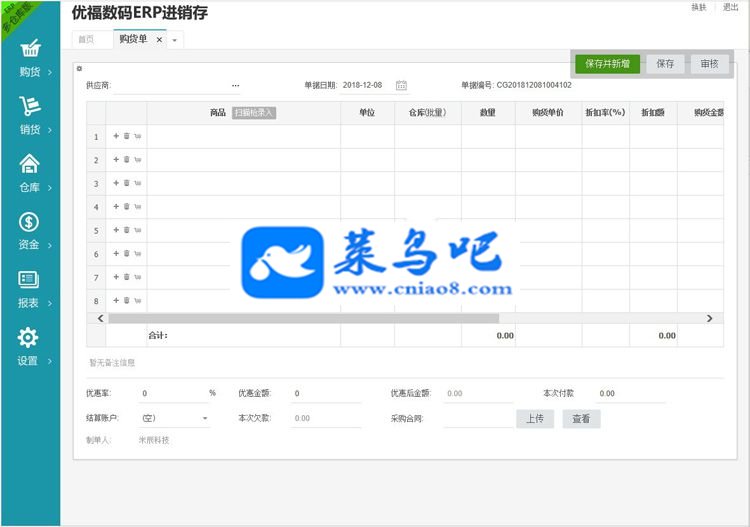
Task: Focus the 单据日期 date field
Action: 366,85
